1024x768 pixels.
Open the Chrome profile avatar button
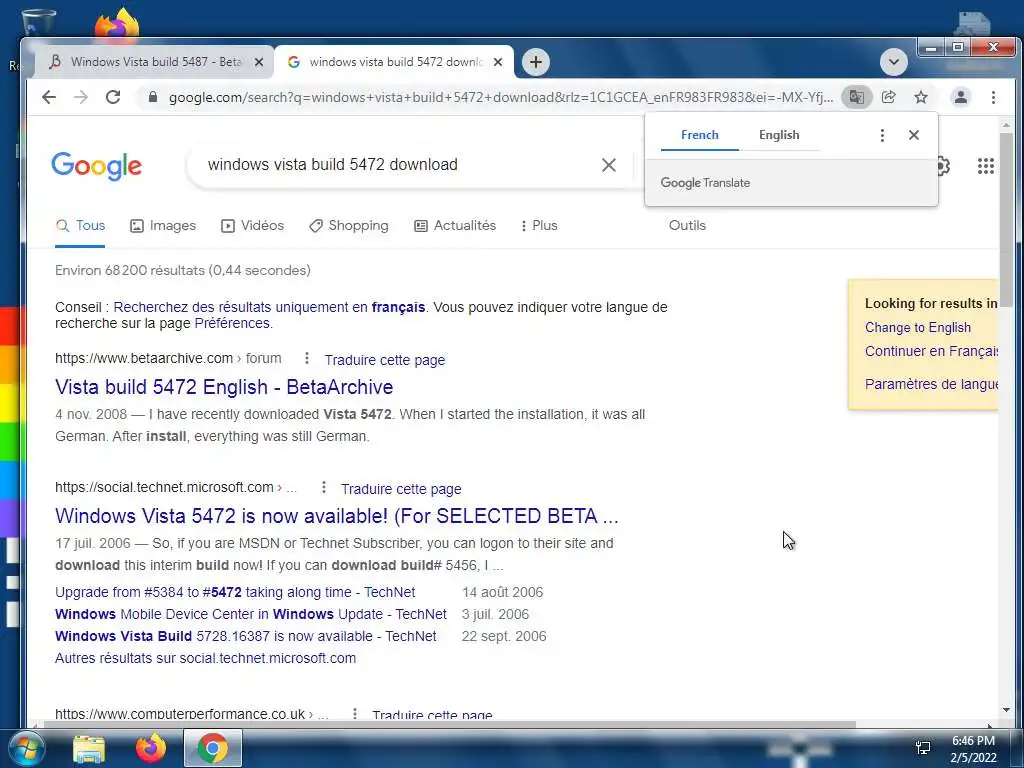click(x=961, y=97)
